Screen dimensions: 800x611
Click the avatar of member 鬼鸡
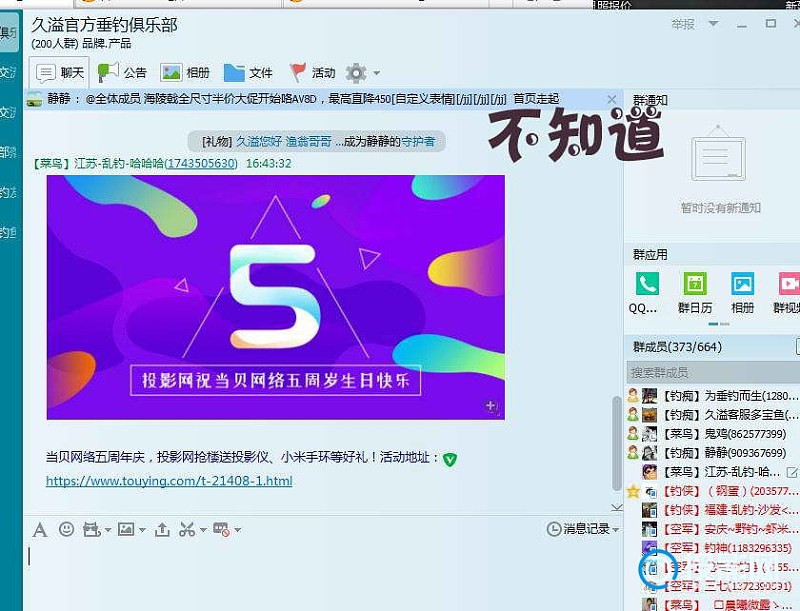click(x=649, y=434)
